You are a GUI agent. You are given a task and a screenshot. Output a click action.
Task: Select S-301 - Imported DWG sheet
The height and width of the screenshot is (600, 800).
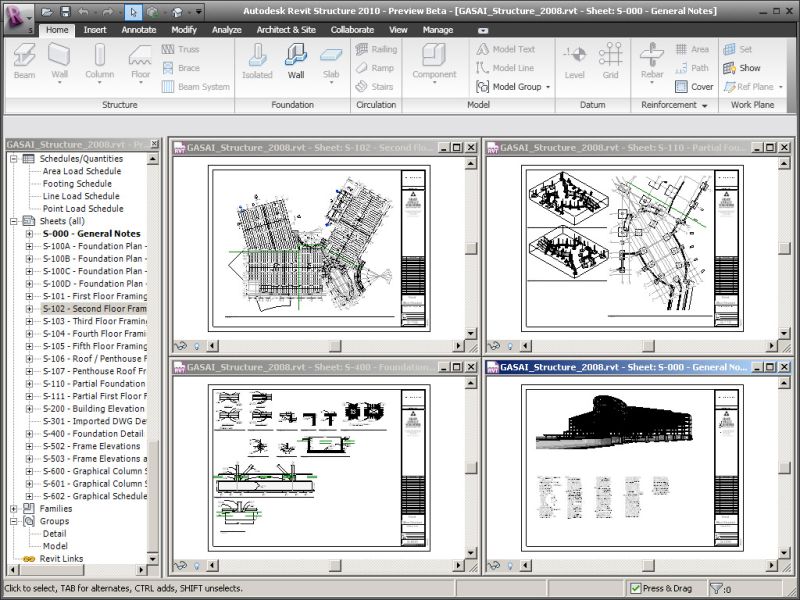[94, 421]
